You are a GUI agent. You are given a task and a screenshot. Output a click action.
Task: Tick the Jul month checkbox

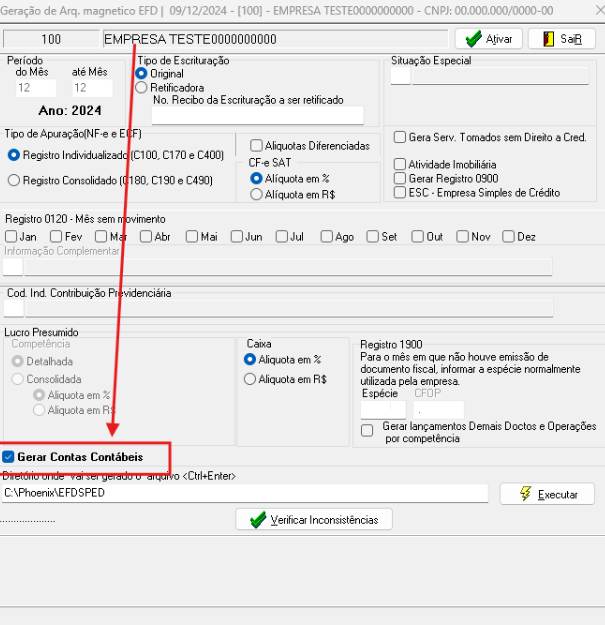(x=282, y=236)
